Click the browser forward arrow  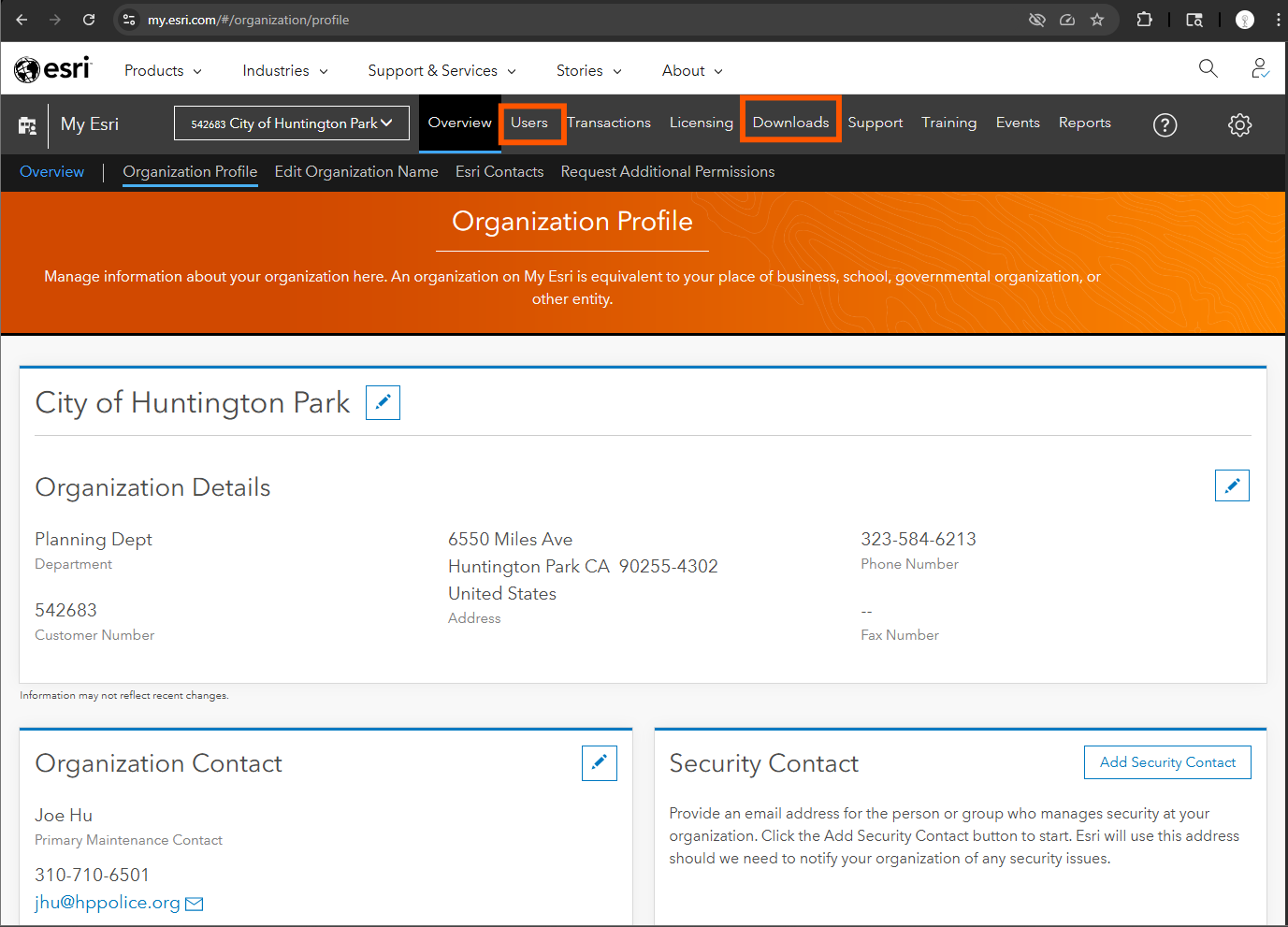(x=55, y=20)
